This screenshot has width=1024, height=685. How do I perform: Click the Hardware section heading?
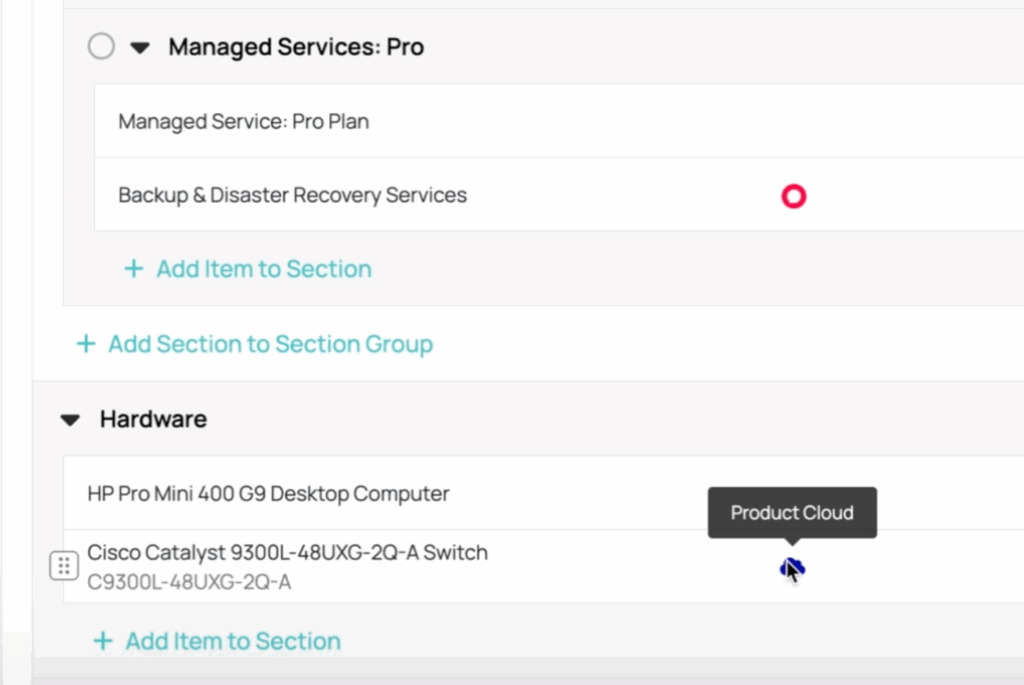pos(153,419)
